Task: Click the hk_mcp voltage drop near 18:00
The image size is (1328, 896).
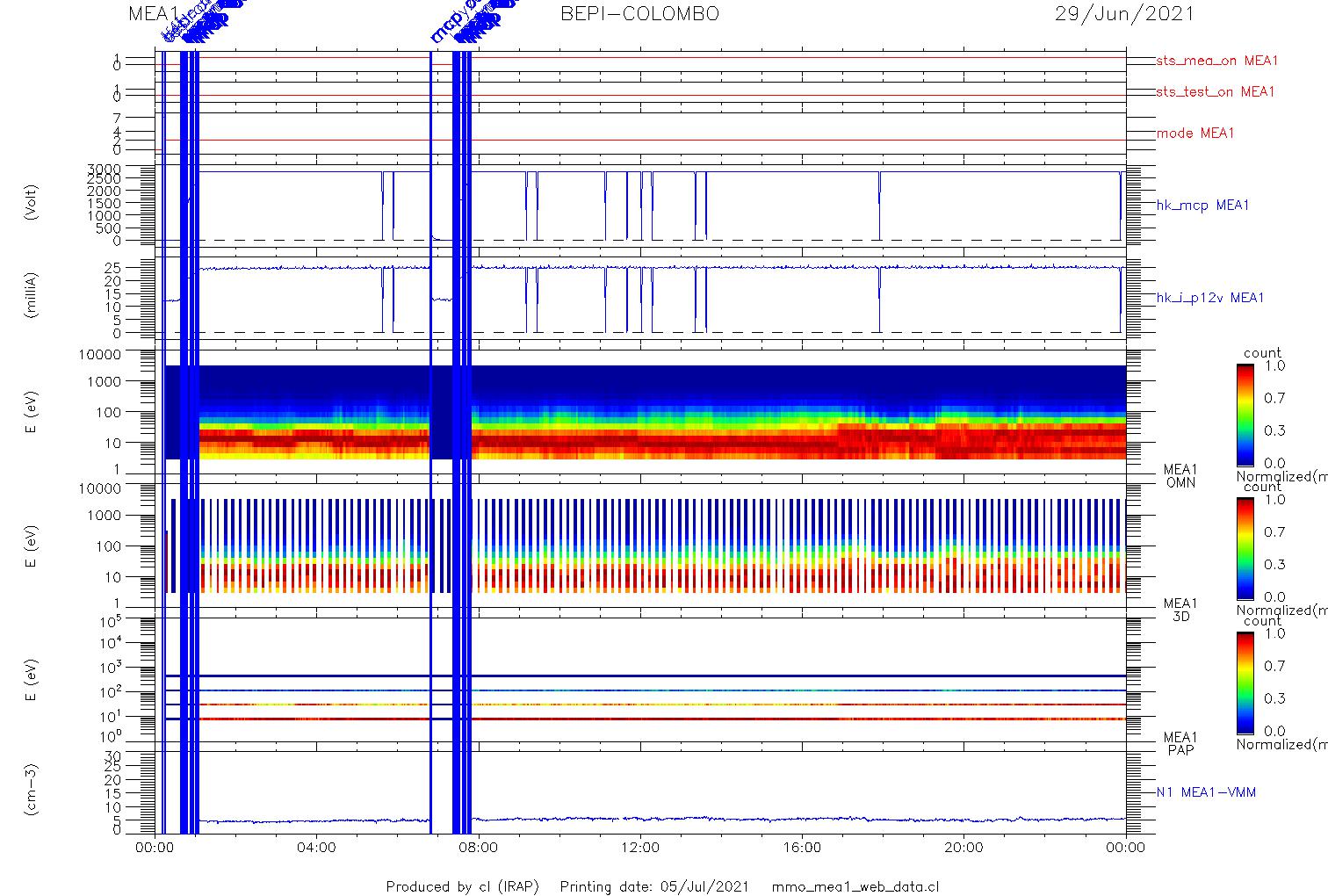Action: click(x=879, y=205)
